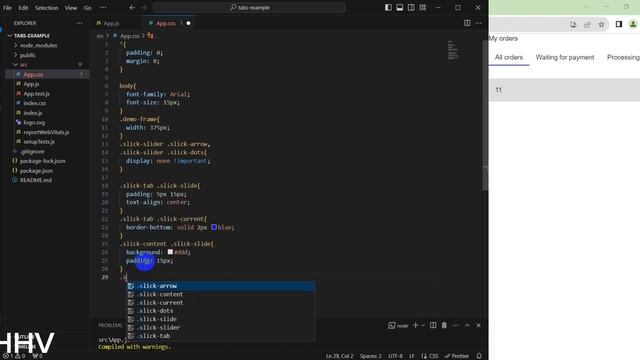Image resolution: width=640 pixels, height=360 pixels.
Task: Click LF end-of-line indicator
Action: pyautogui.click(x=412, y=356)
